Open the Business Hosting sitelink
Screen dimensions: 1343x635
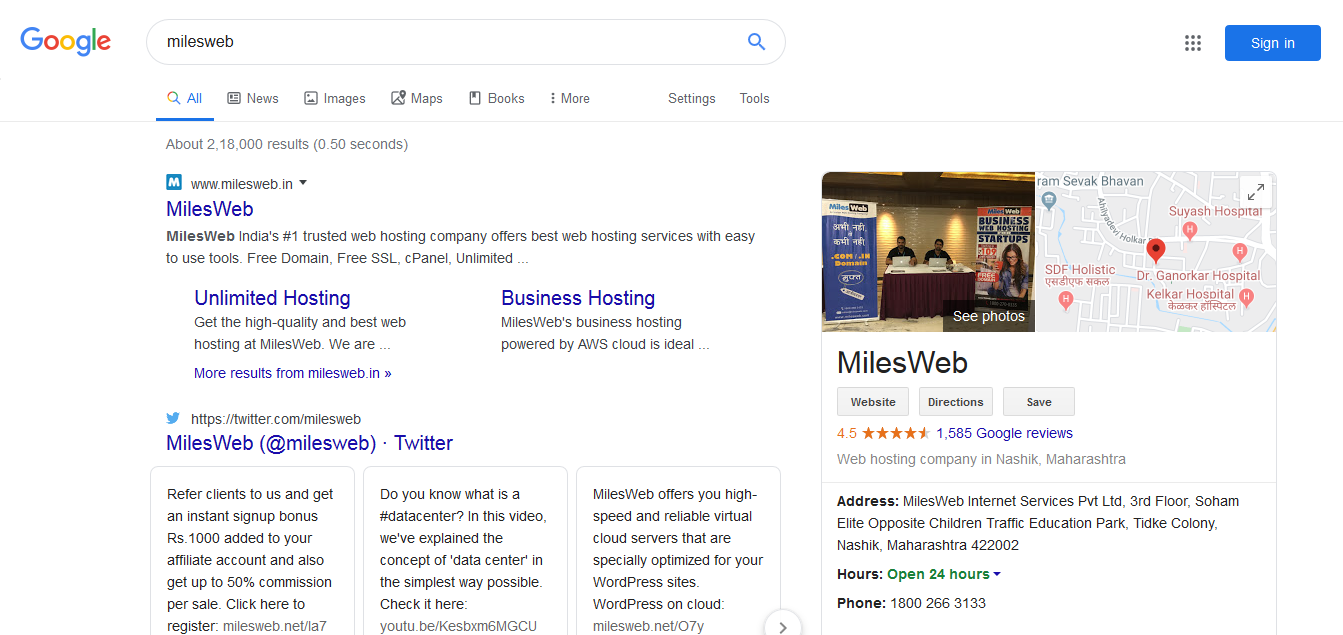(578, 298)
